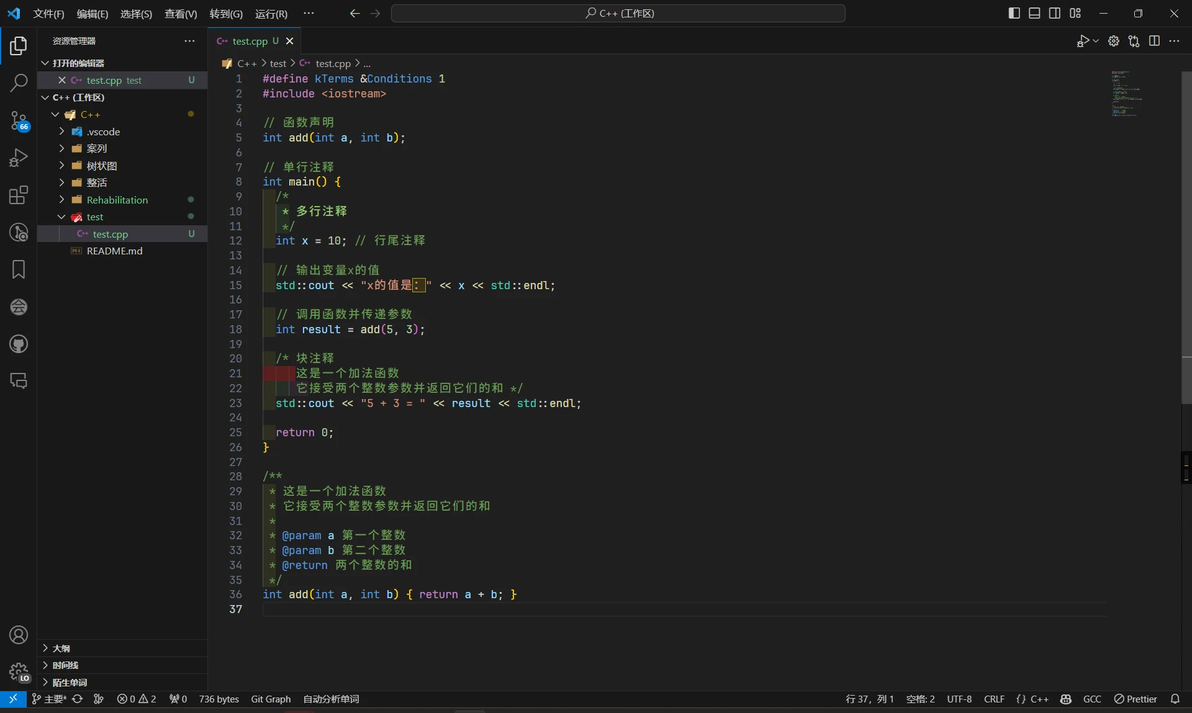Viewport: 1192px width, 713px height.
Task: Collapse the C++ (工作区) section
Action: click(122, 97)
